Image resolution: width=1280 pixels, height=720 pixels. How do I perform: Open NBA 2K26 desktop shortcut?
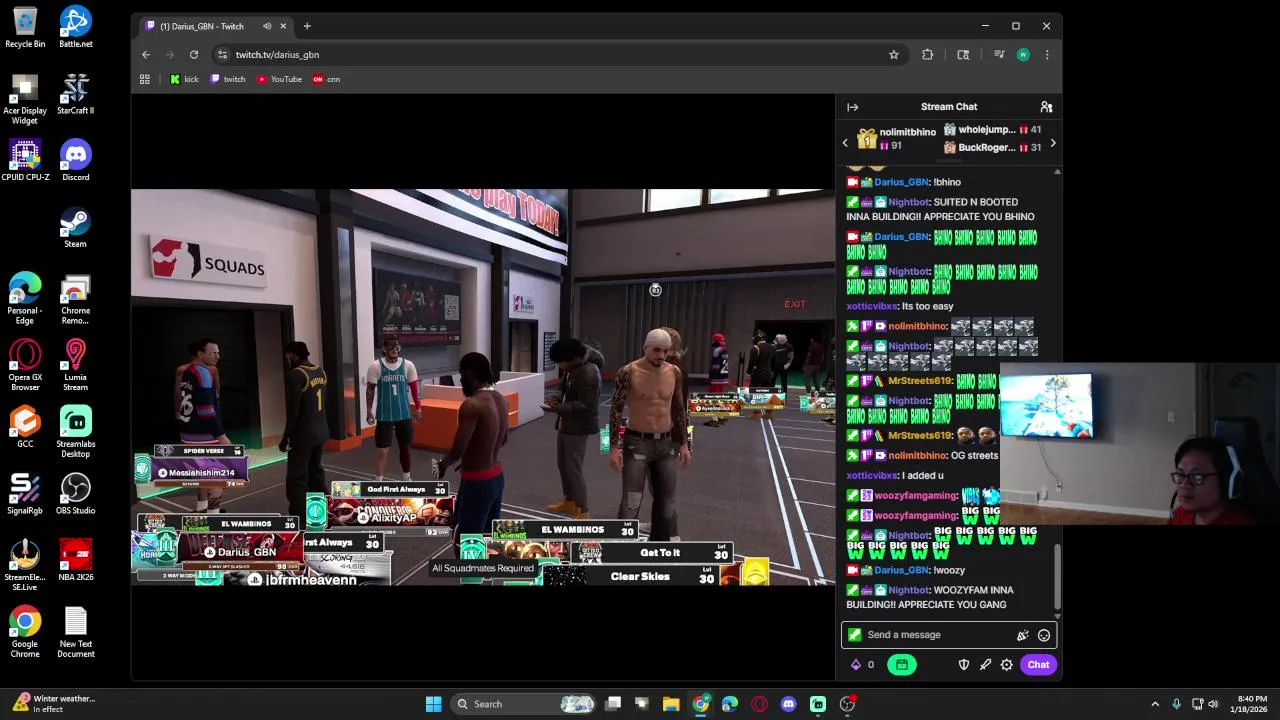[76, 560]
